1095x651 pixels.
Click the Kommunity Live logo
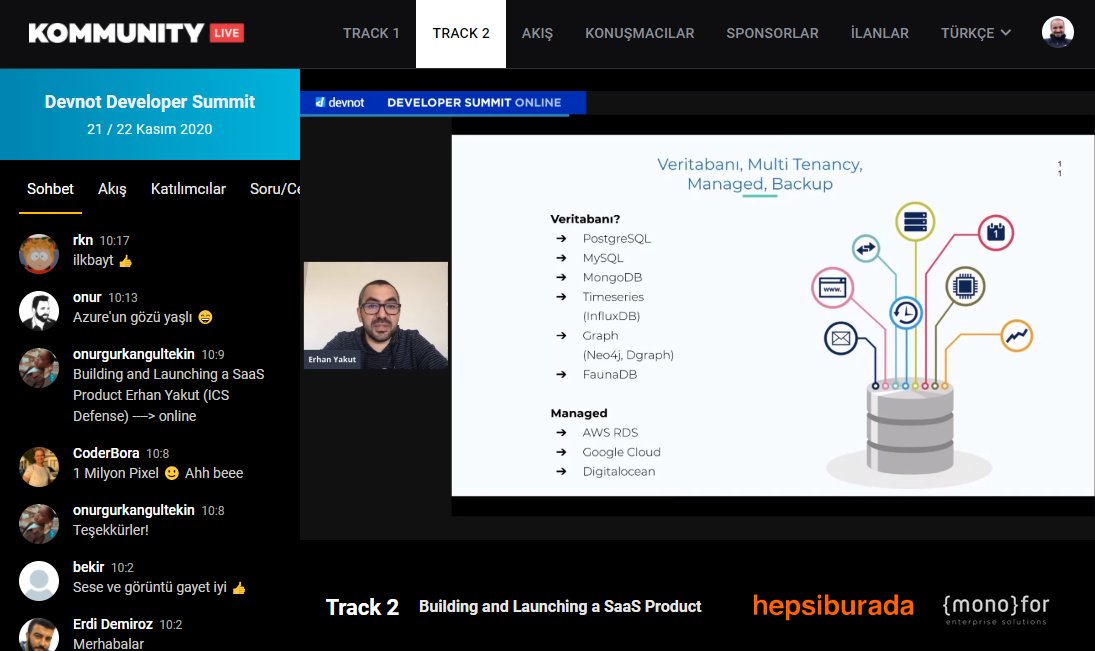[x=136, y=33]
